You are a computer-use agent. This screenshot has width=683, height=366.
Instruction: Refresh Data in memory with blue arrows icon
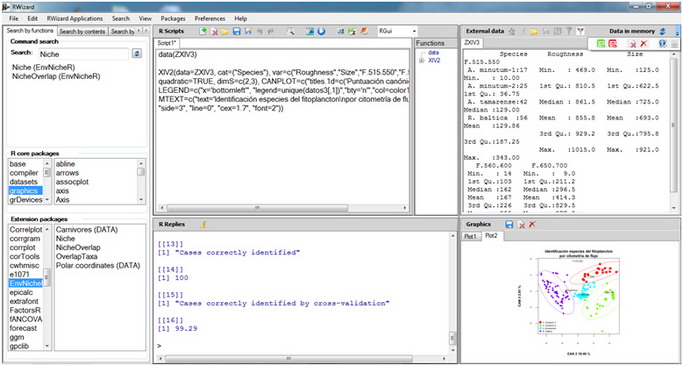point(663,31)
